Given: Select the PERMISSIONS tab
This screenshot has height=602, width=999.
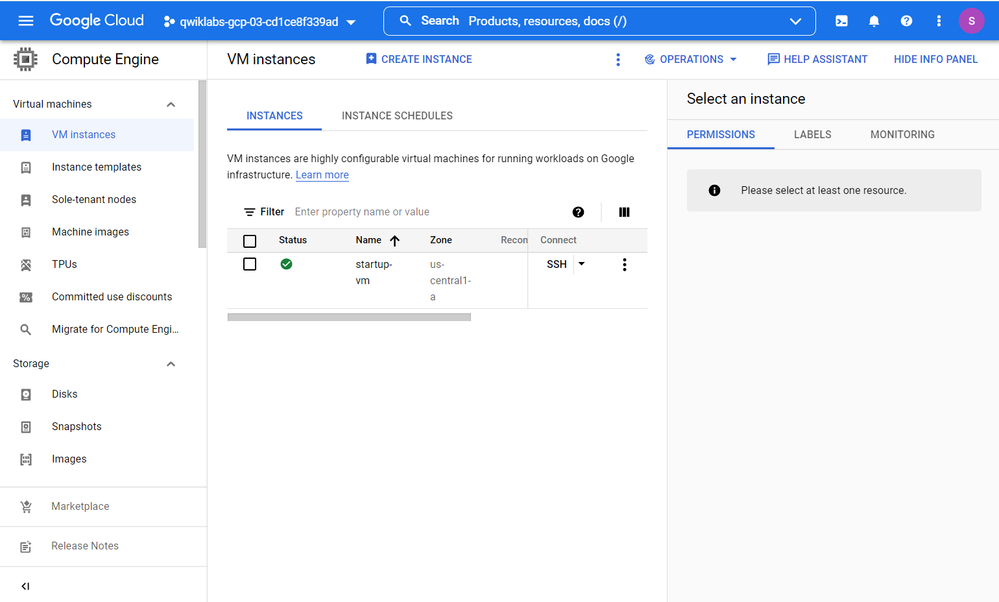Looking at the screenshot, I should tap(721, 134).
